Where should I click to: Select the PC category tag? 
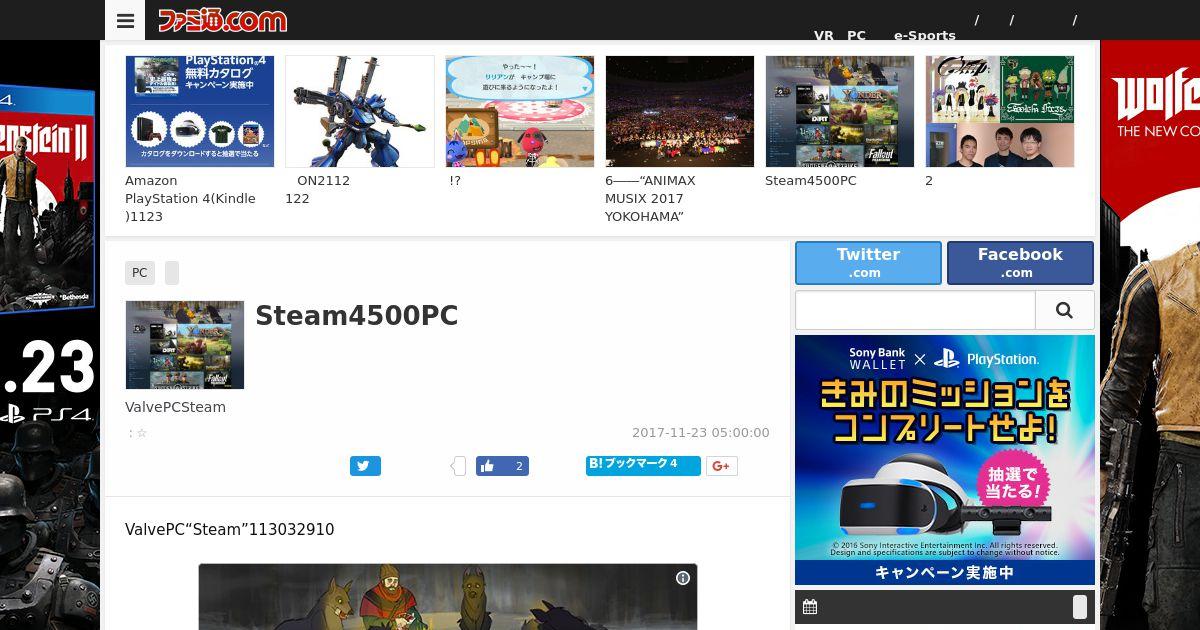click(140, 273)
